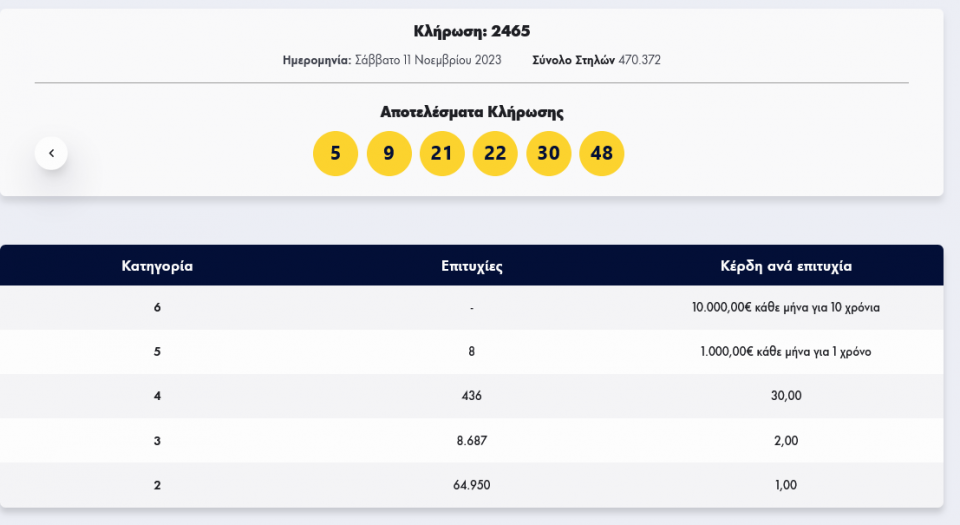Click the previous draw arrow button
Image resolution: width=960 pixels, height=525 pixels.
tap(51, 154)
